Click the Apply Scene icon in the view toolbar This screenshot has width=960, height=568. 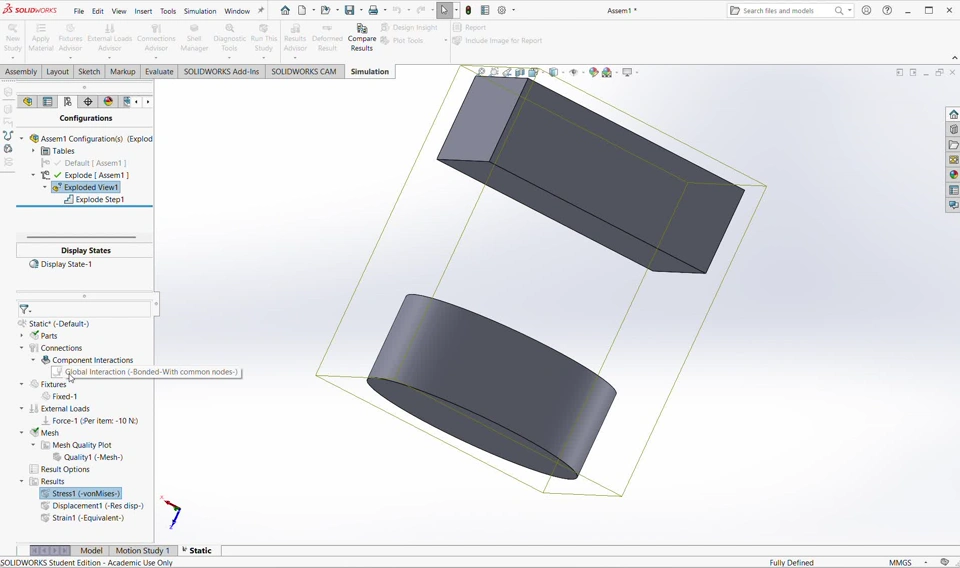tap(607, 72)
